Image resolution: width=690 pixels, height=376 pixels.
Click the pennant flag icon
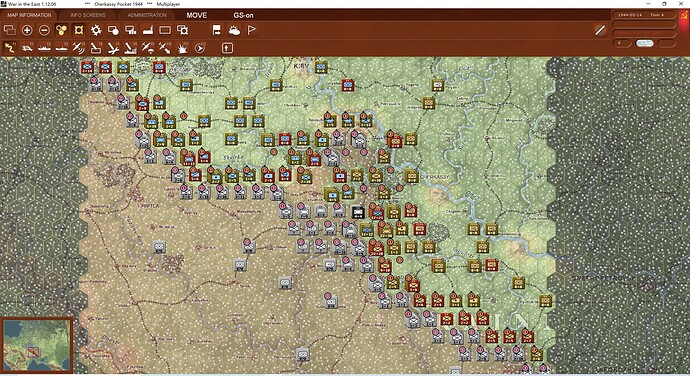click(x=251, y=30)
